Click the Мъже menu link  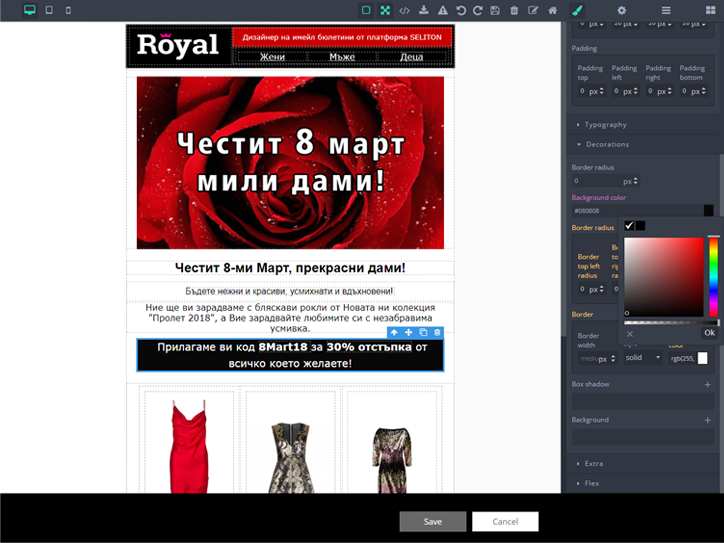point(342,57)
